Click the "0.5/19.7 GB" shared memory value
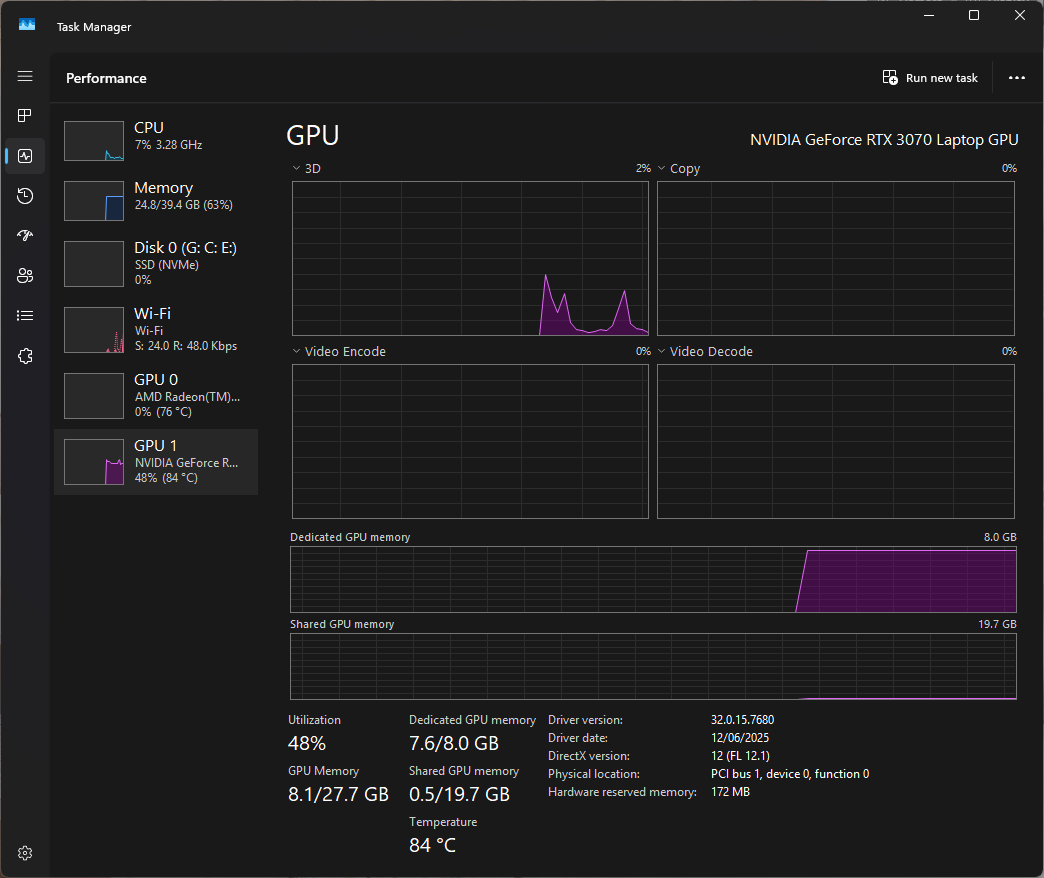This screenshot has height=878, width=1044. (x=459, y=795)
